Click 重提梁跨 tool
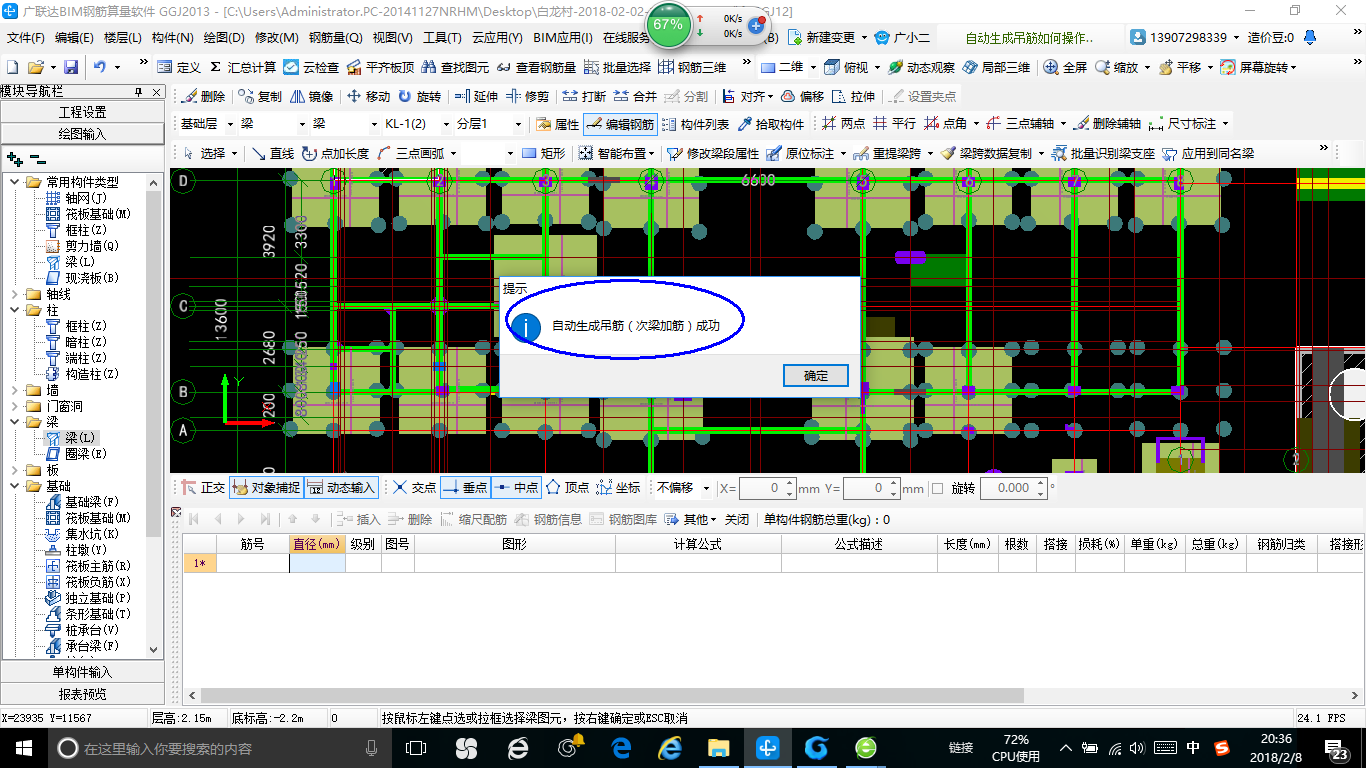This screenshot has width=1366, height=768. (x=889, y=153)
